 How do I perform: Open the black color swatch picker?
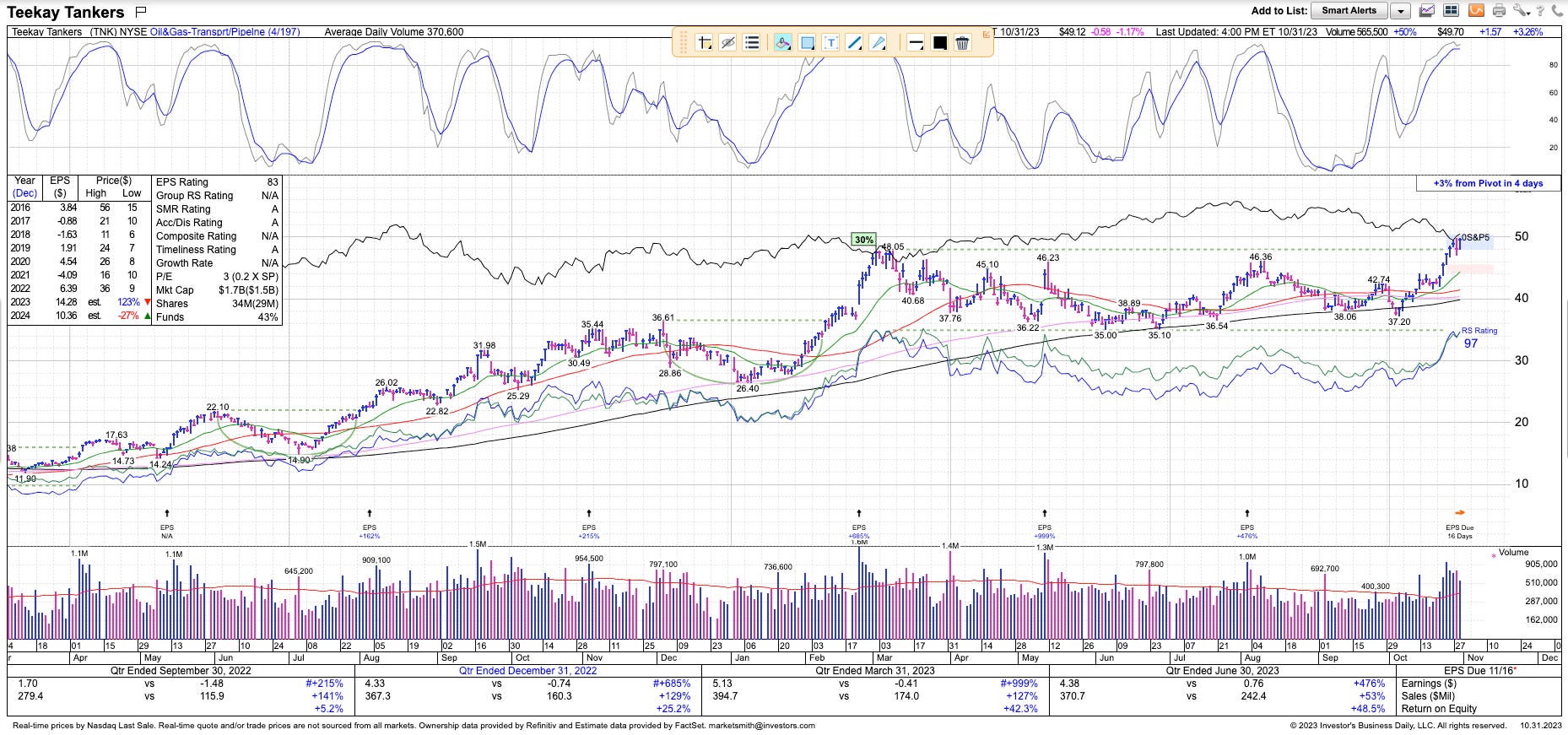939,42
